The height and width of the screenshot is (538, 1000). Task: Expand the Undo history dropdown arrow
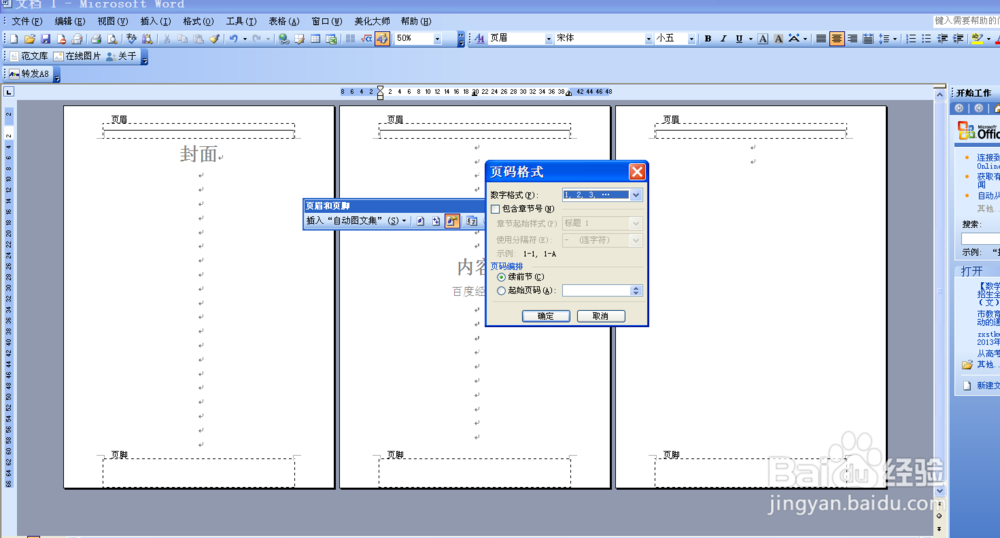pyautogui.click(x=245, y=39)
